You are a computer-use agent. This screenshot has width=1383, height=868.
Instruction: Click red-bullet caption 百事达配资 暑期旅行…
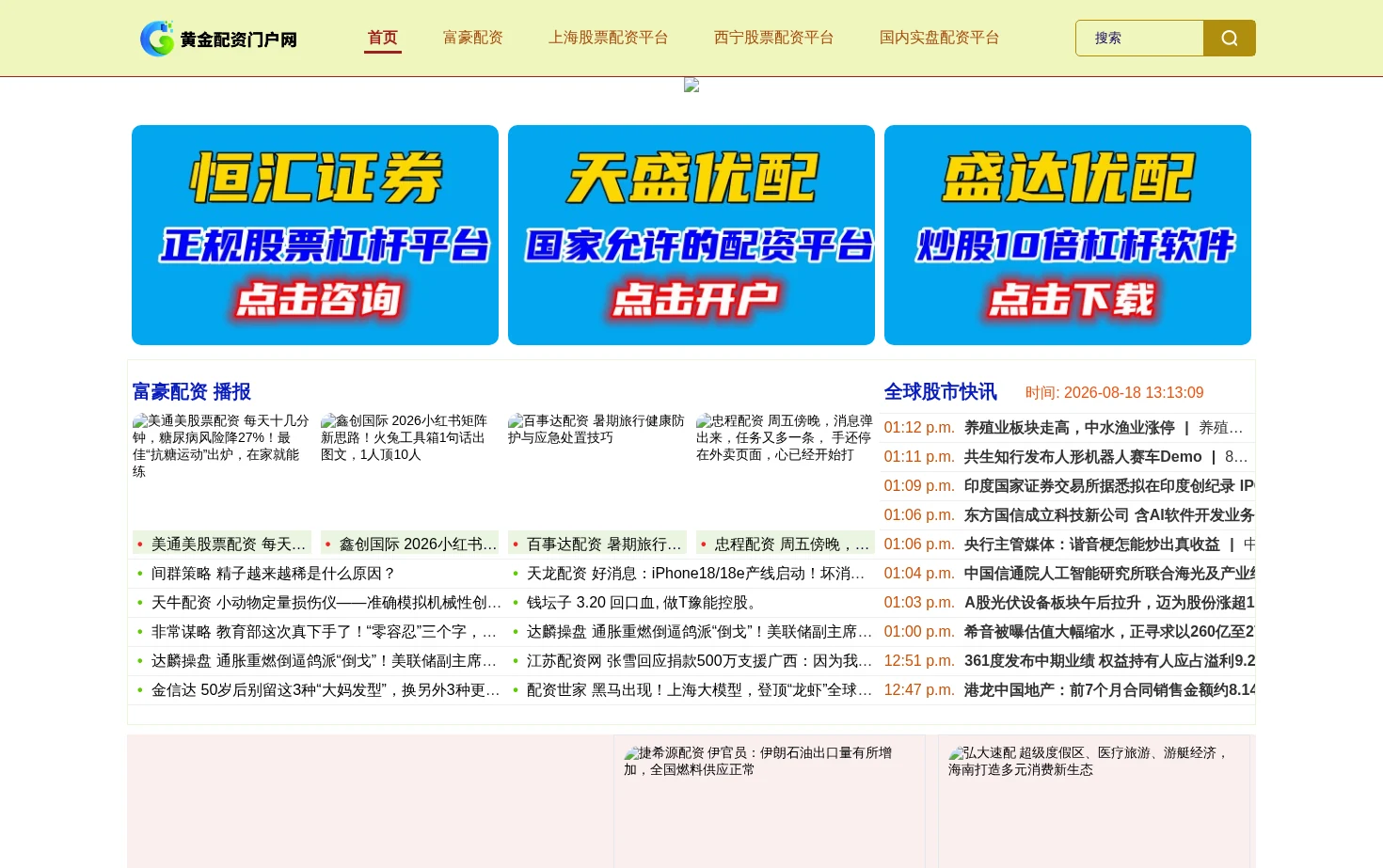coord(597,544)
